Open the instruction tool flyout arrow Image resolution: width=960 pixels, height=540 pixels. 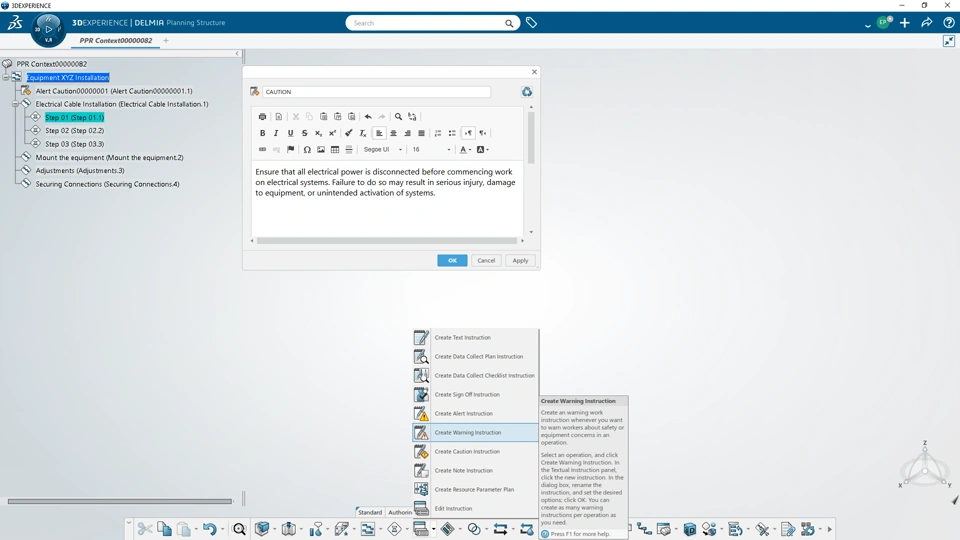[433, 529]
